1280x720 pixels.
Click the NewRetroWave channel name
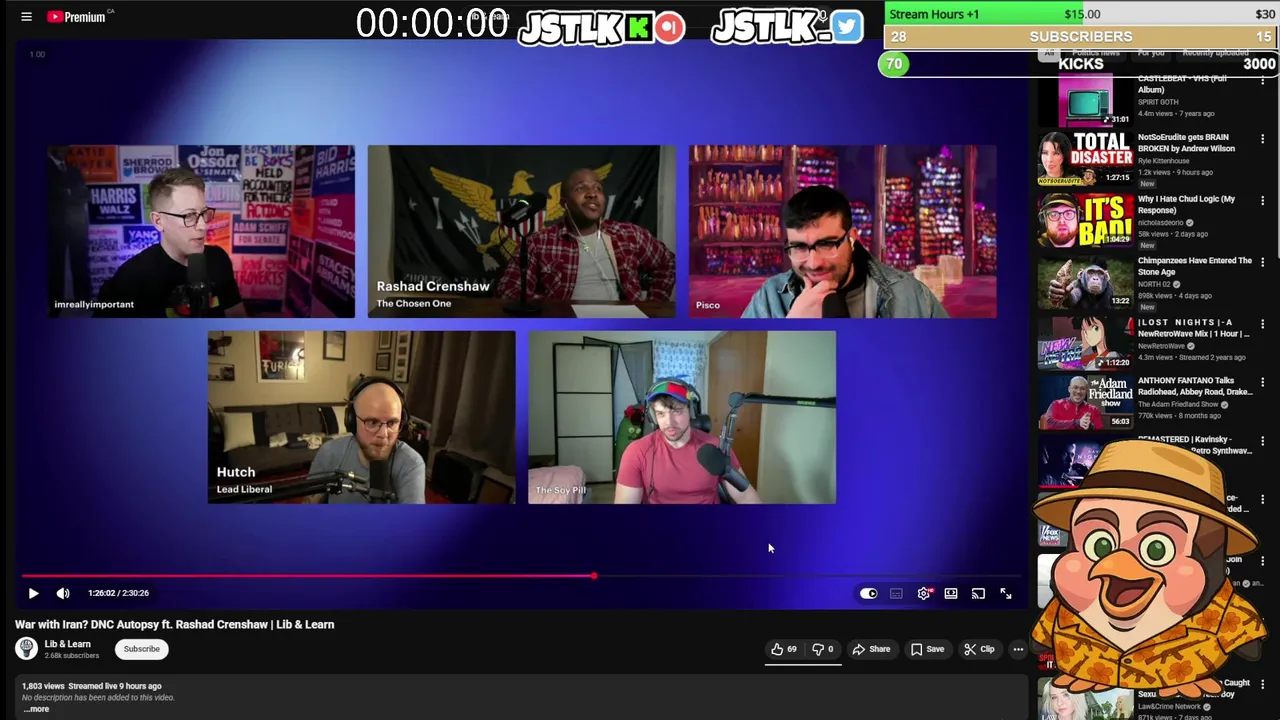pos(1162,345)
